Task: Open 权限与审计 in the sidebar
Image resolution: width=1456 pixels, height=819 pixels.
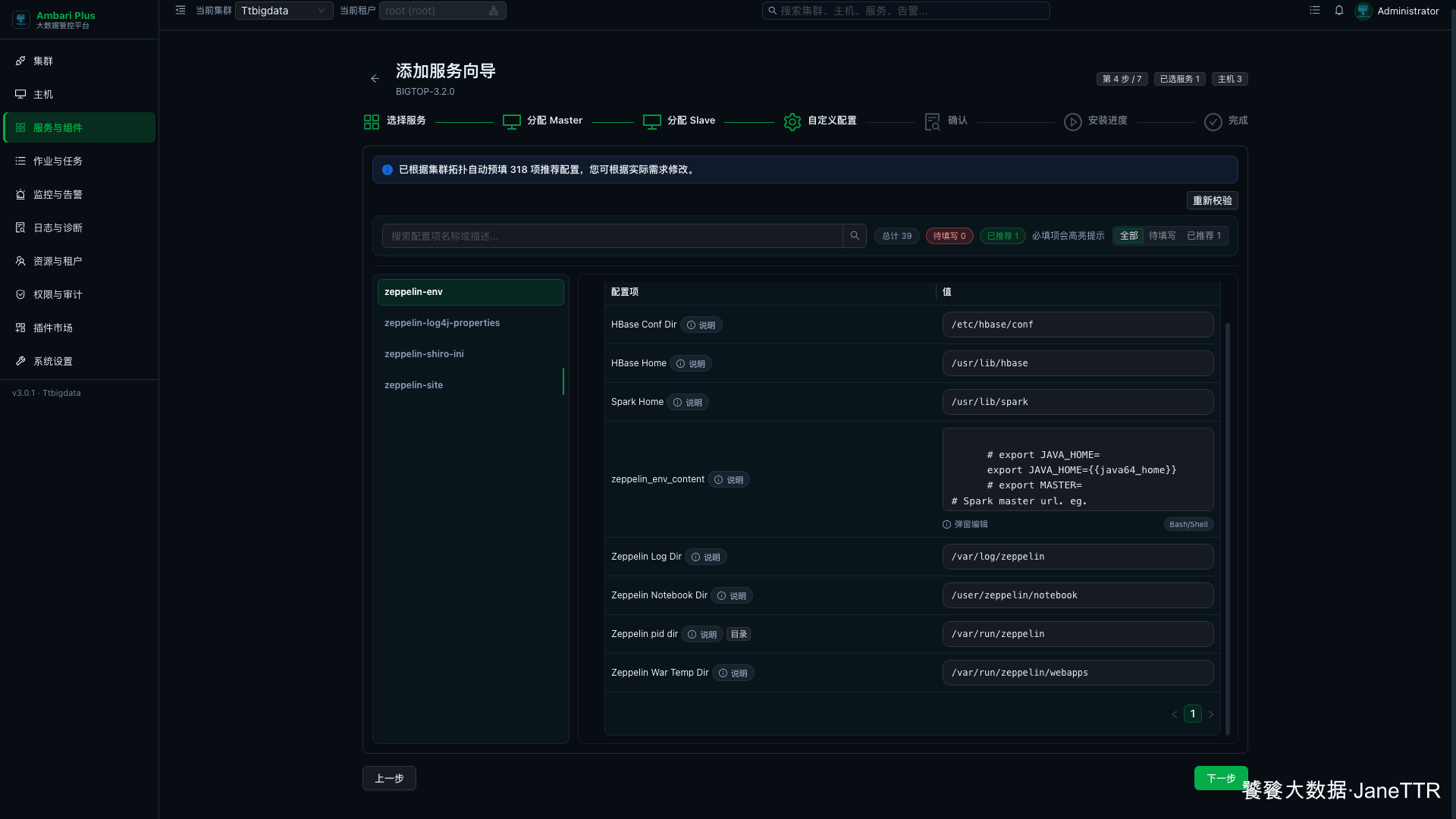Action: pyautogui.click(x=80, y=294)
